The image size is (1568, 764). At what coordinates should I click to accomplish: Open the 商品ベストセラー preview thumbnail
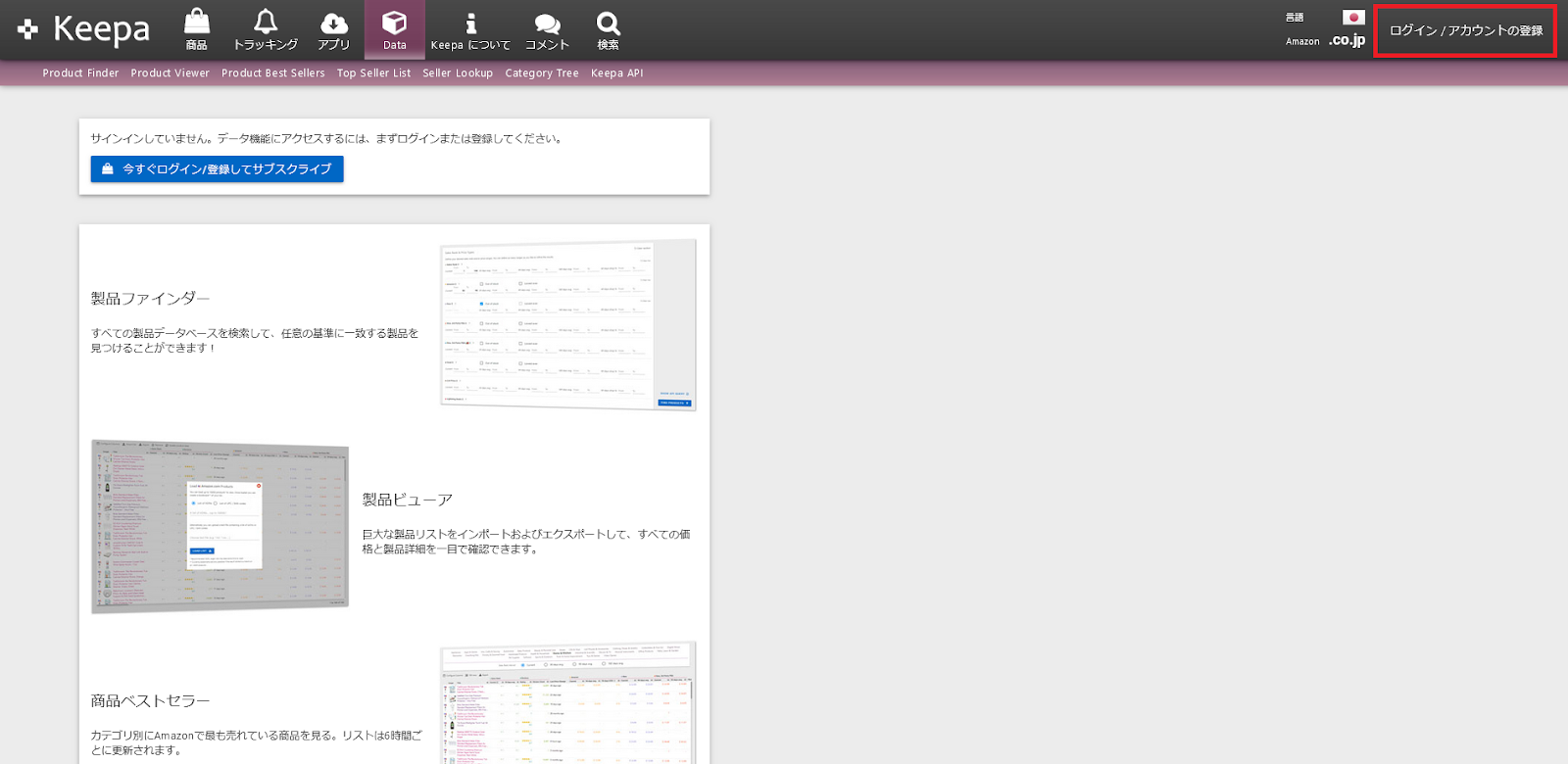coord(568,703)
